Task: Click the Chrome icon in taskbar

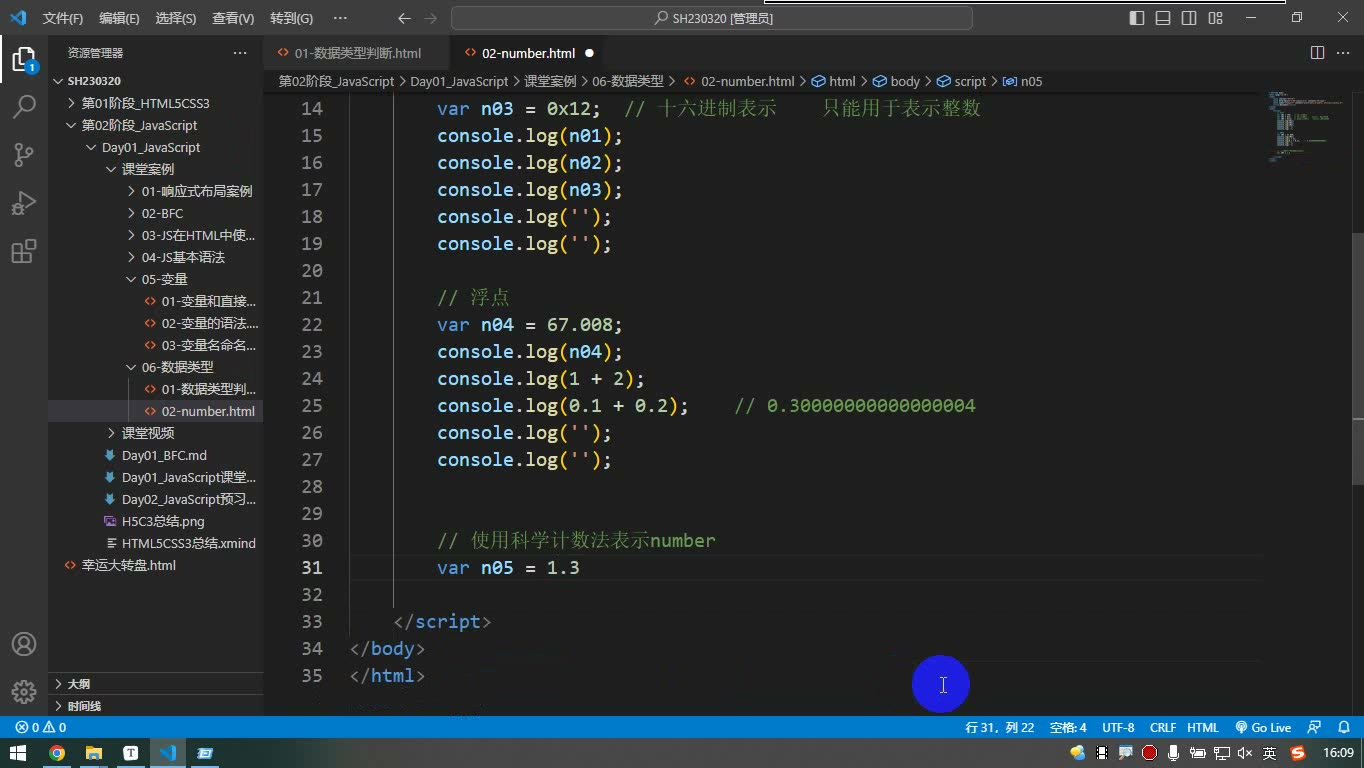Action: click(57, 753)
